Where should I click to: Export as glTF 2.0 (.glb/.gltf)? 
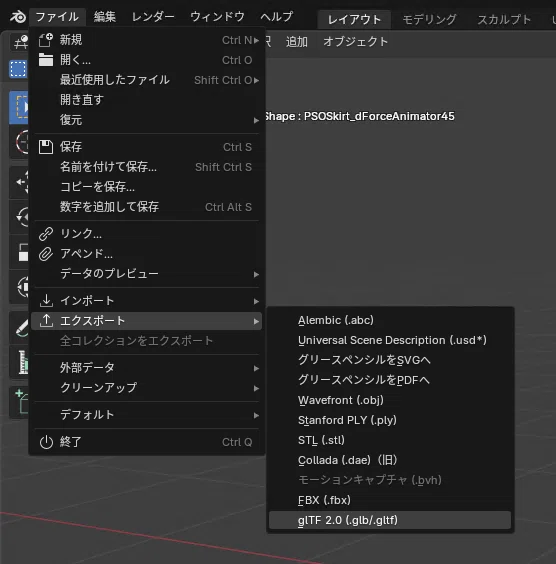[x=390, y=520]
